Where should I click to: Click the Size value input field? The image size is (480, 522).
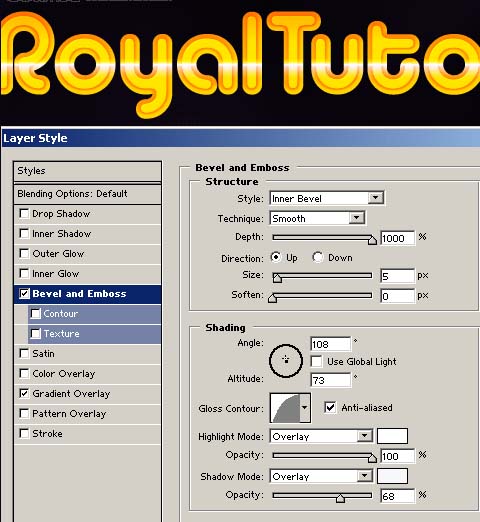(397, 276)
